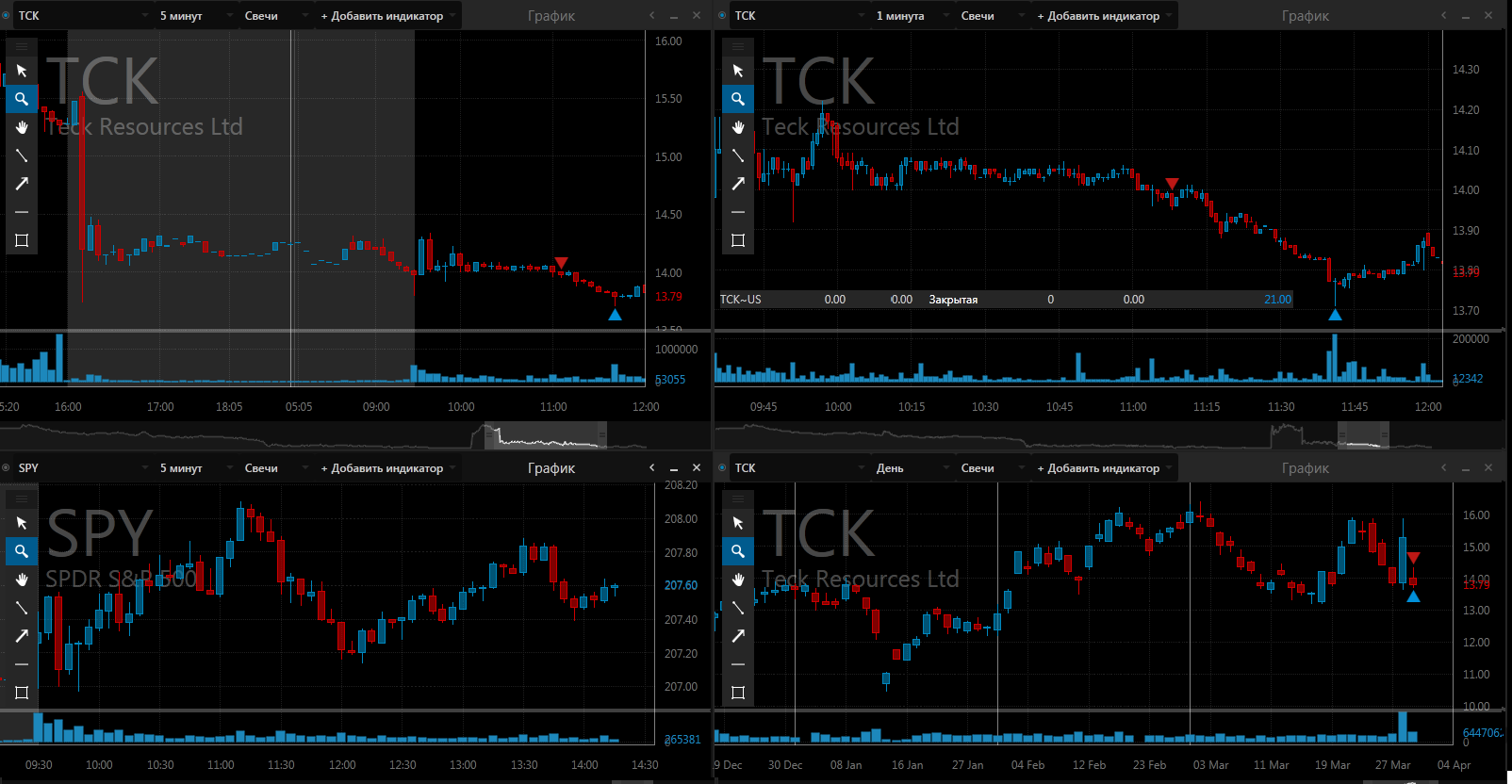Screen dimensions: 1512x784
Task: Click the График title of the SPY chart
Action: pos(551,468)
